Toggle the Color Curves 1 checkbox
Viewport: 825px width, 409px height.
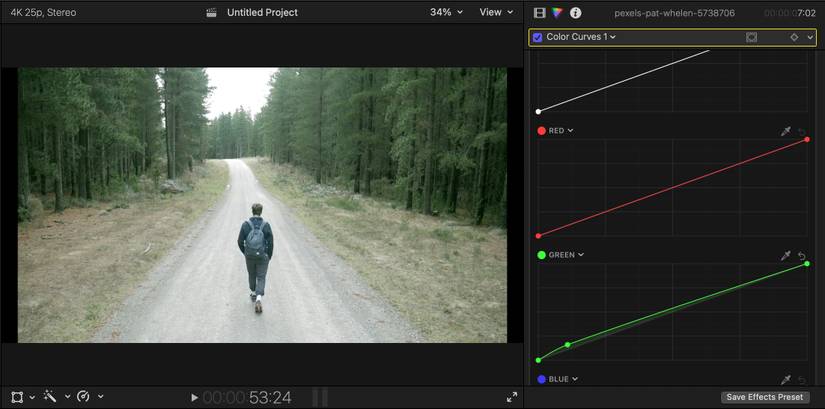pos(537,37)
